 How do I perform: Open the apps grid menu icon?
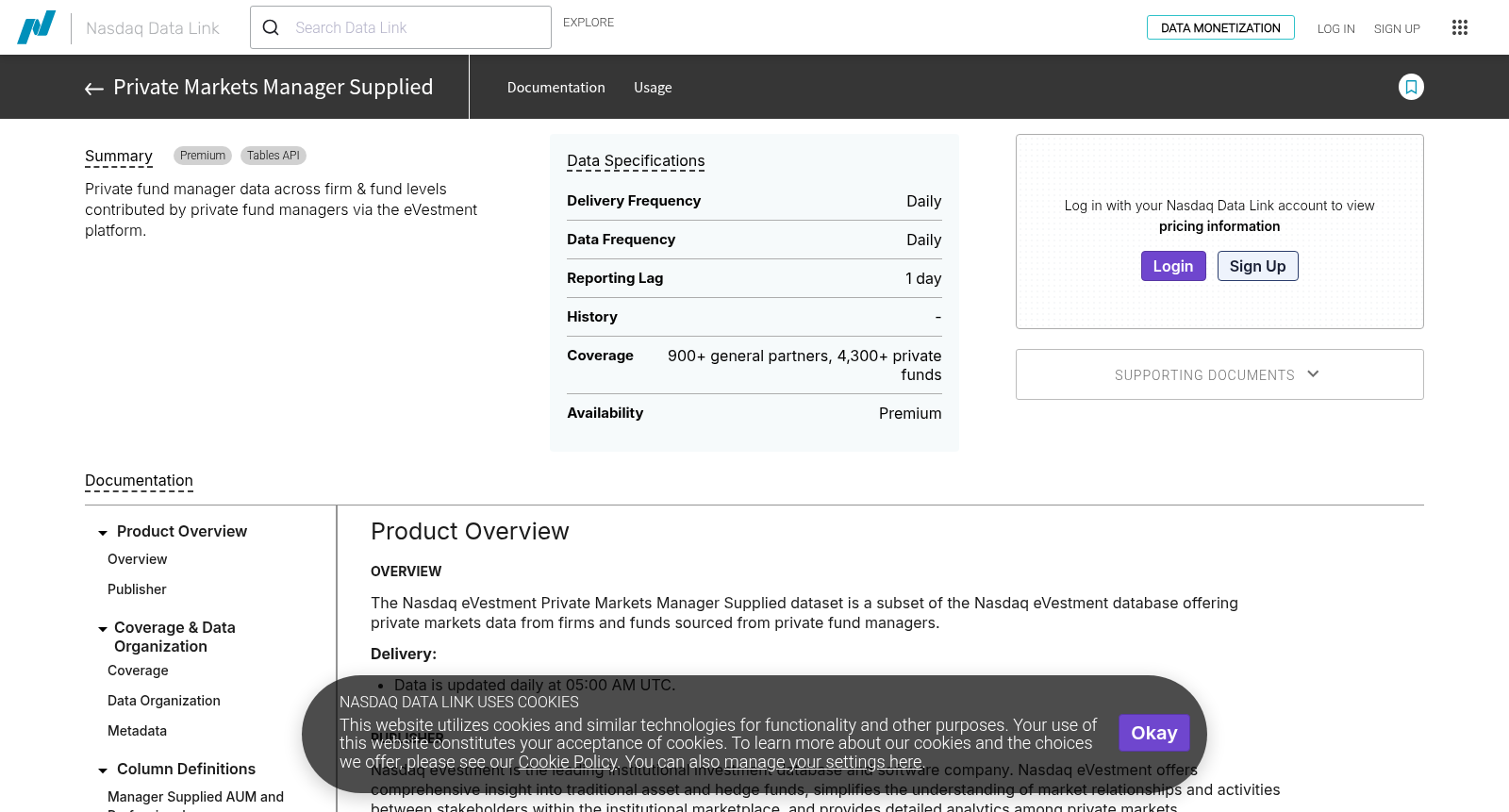tap(1460, 27)
